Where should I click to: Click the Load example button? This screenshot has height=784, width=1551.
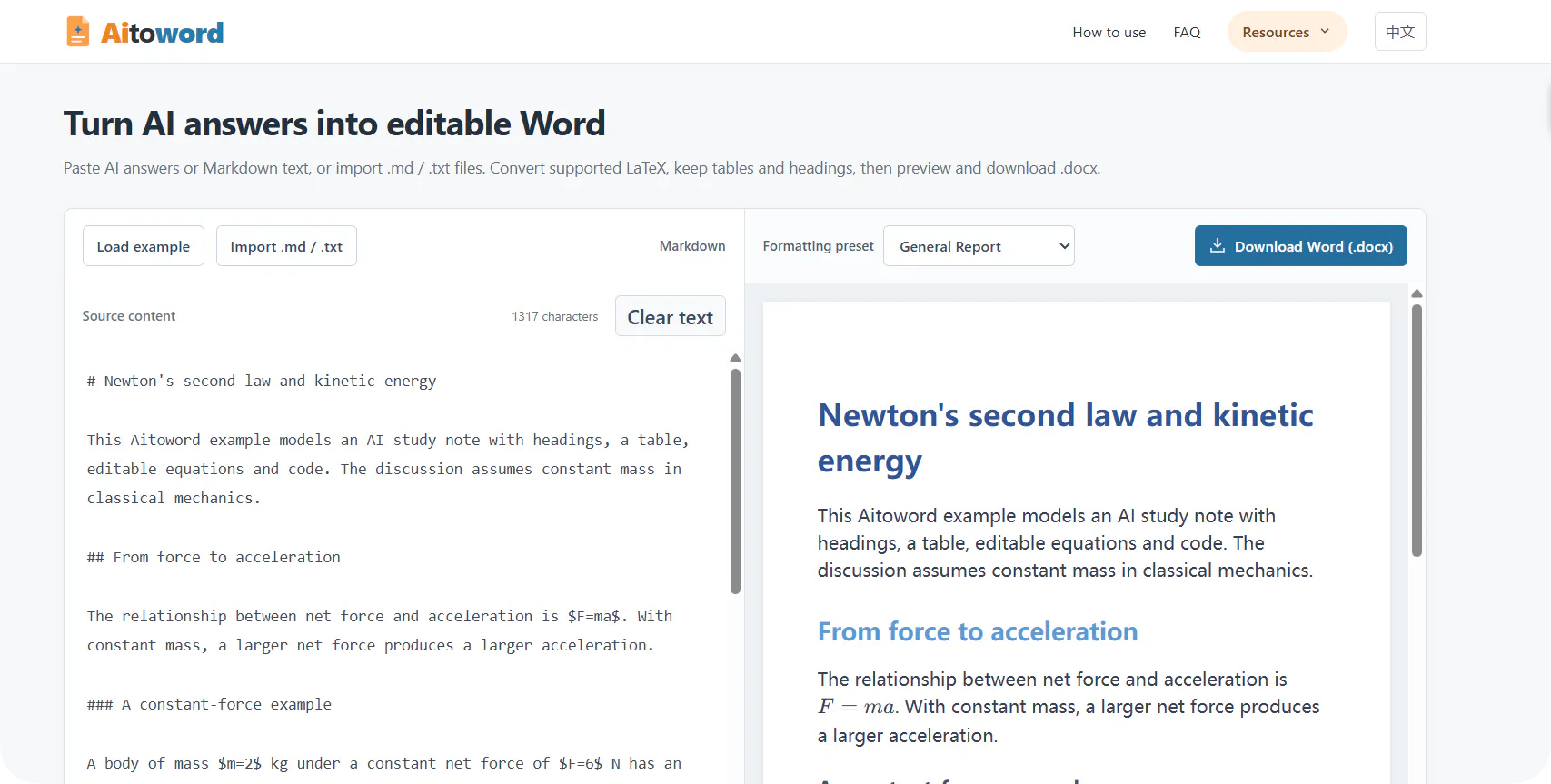coord(144,246)
